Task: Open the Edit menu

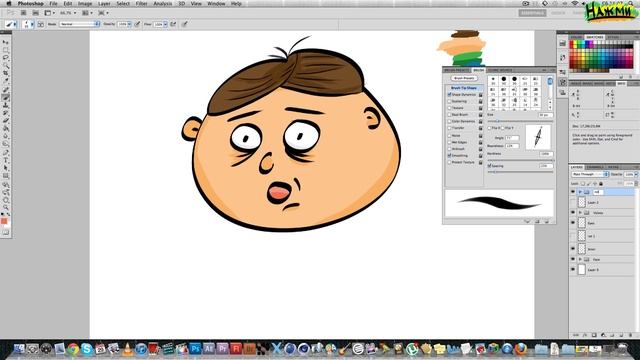Action: pyautogui.click(x=68, y=4)
